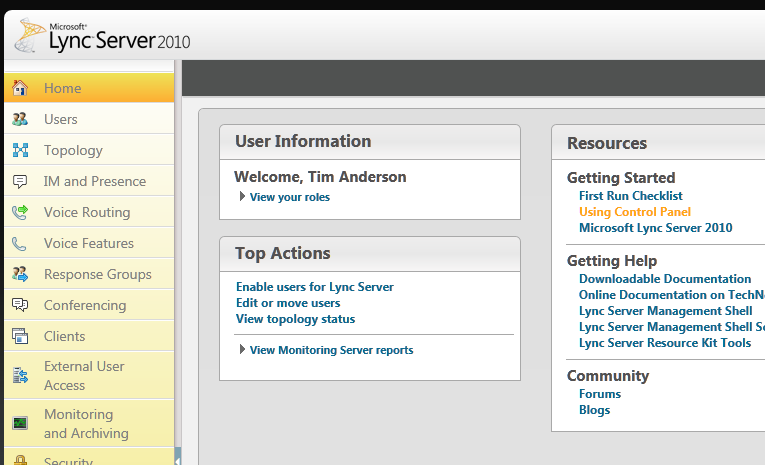Open Lync Server Resource Kit Tools

pyautogui.click(x=664, y=343)
